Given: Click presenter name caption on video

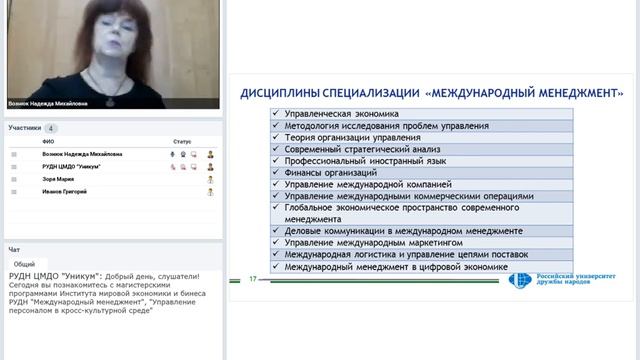Looking at the screenshot, I should [x=48, y=104].
